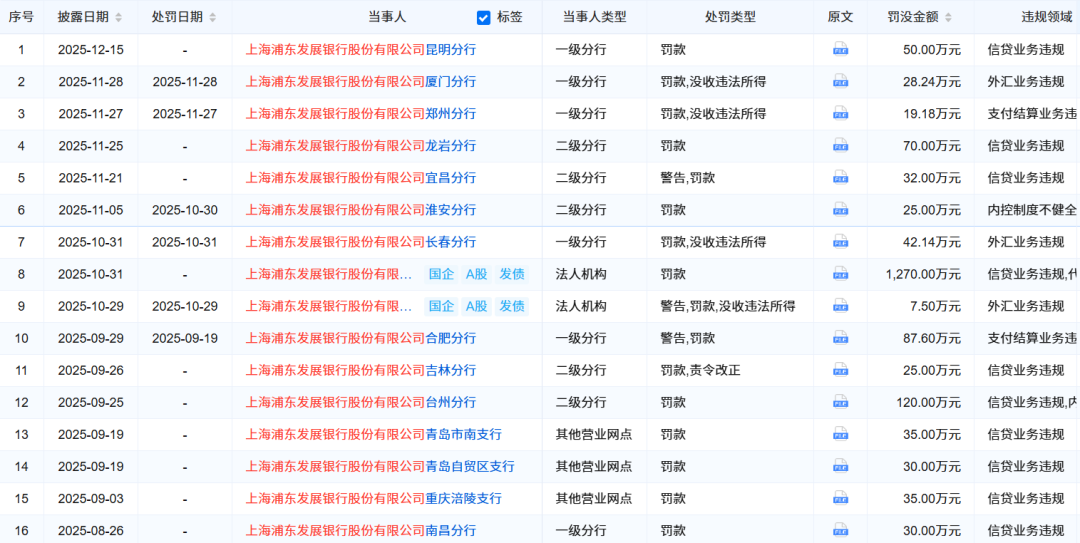The height and width of the screenshot is (543, 1080).
Task: Select the 120.00万元 penalty amount cell
Action: coord(929,402)
